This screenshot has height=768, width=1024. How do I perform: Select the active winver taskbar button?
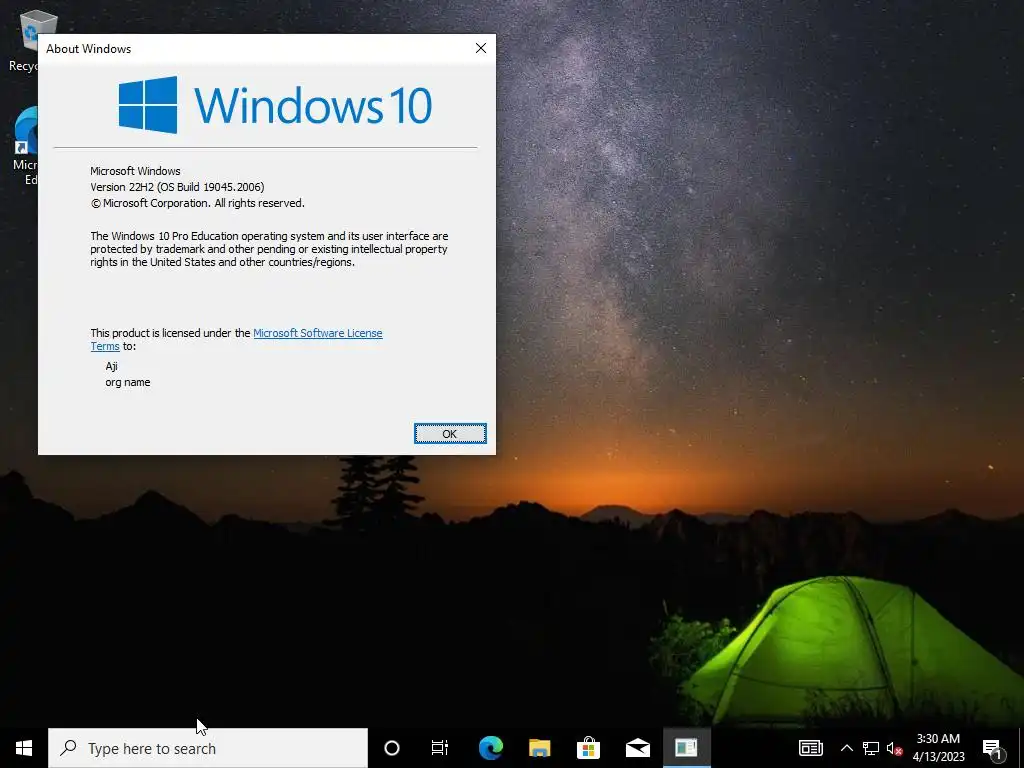coord(686,748)
